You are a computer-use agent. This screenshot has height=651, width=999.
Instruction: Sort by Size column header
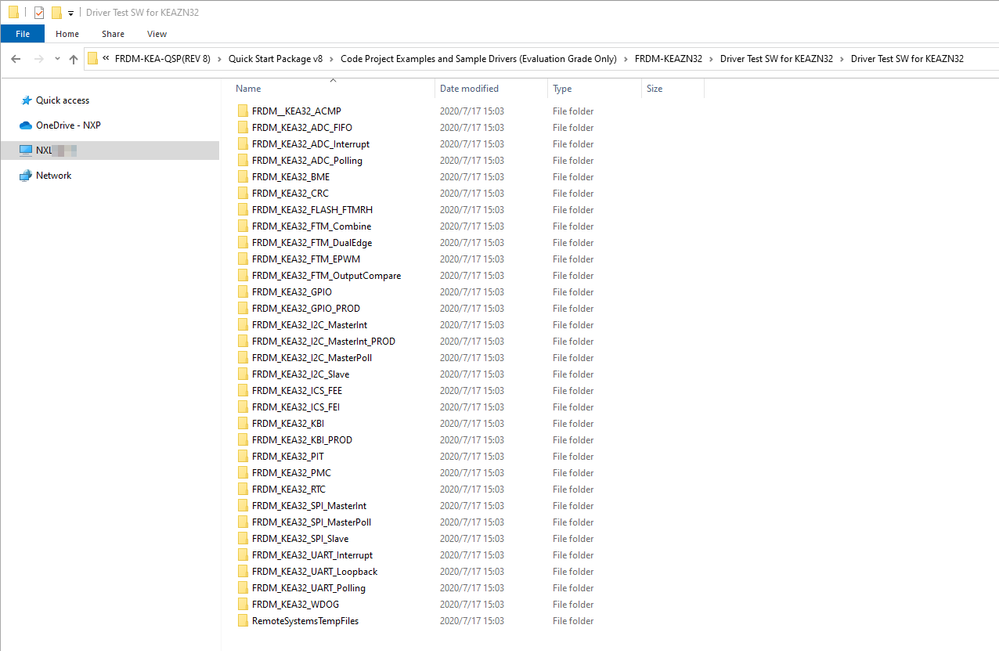[x=654, y=89]
